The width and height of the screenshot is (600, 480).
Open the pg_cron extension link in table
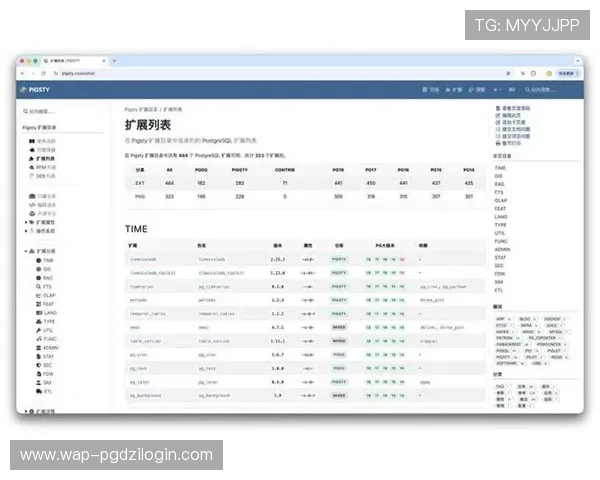138,355
